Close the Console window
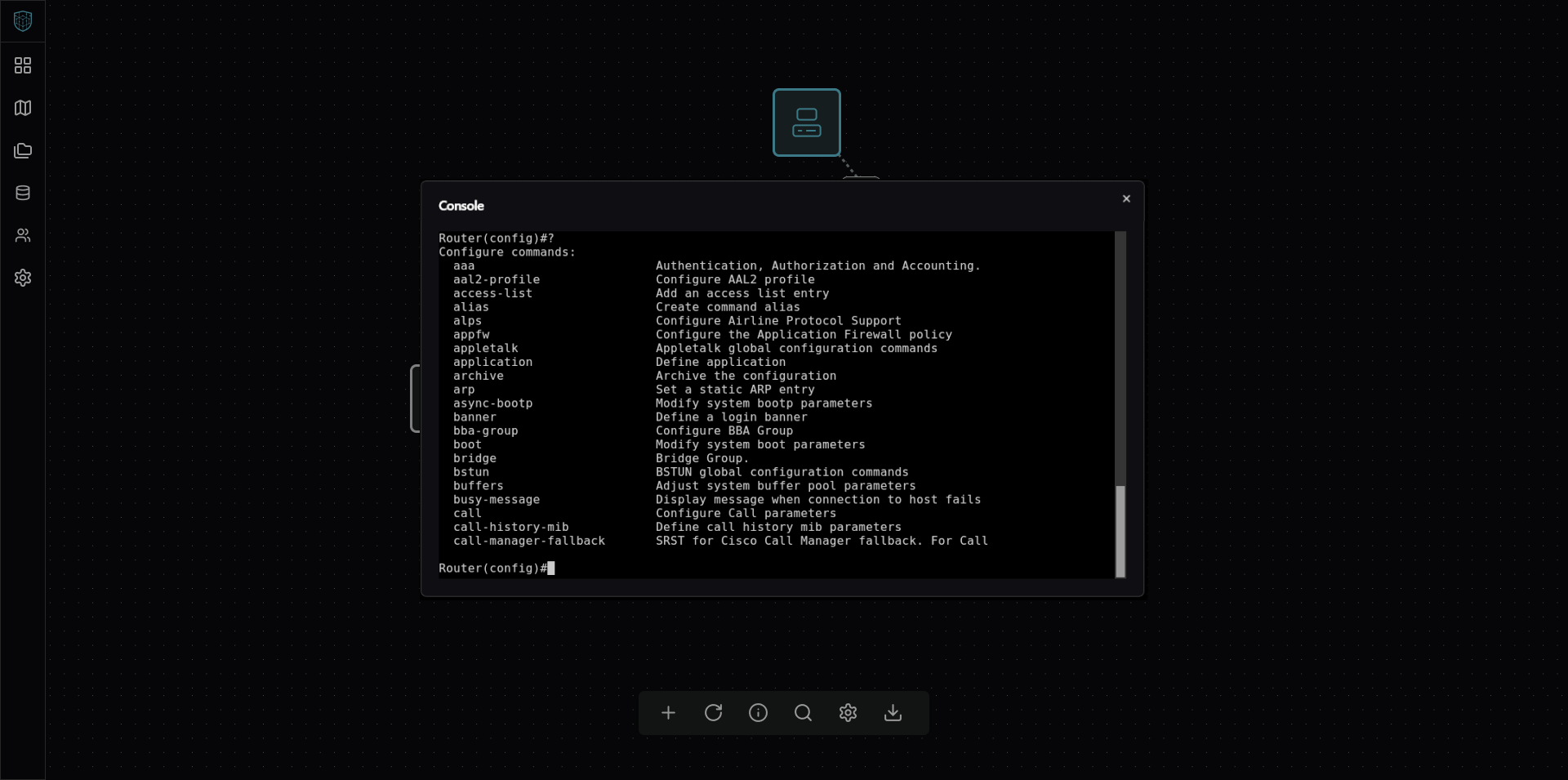 (1126, 198)
